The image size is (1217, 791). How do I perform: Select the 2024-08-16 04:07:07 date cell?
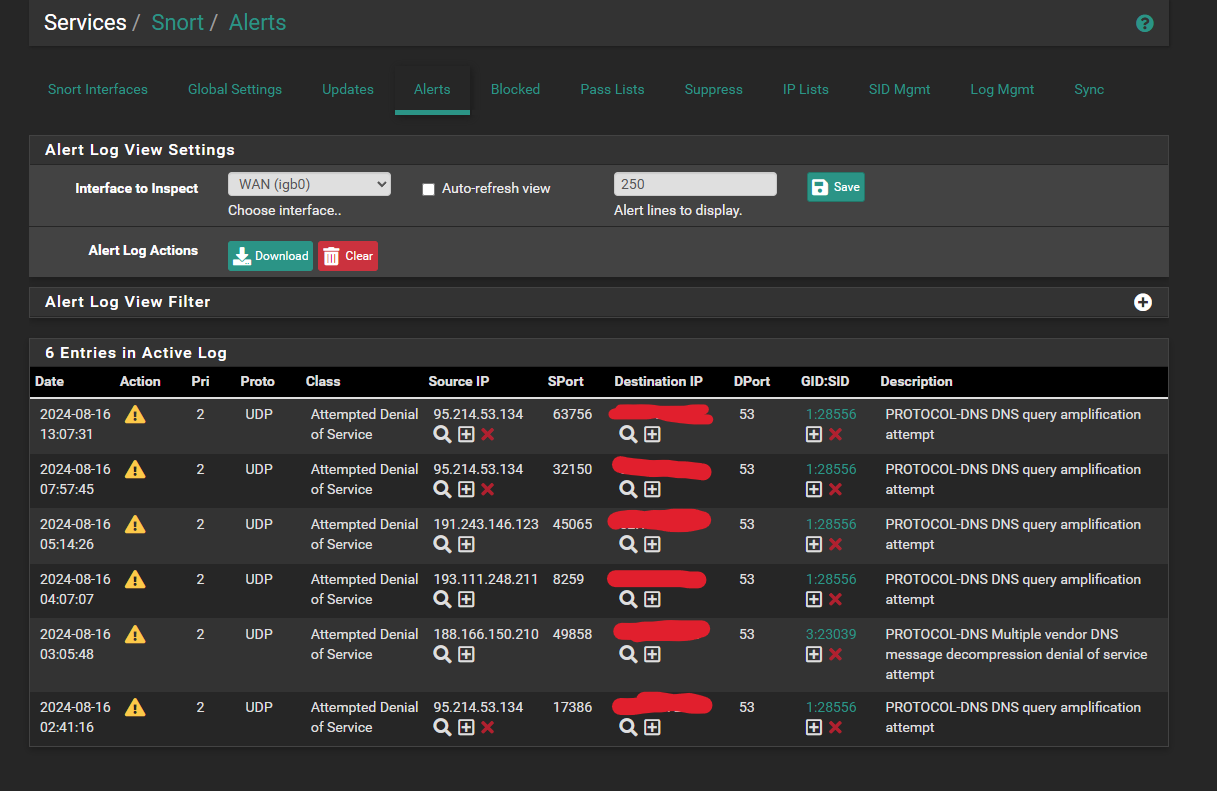[x=76, y=589]
